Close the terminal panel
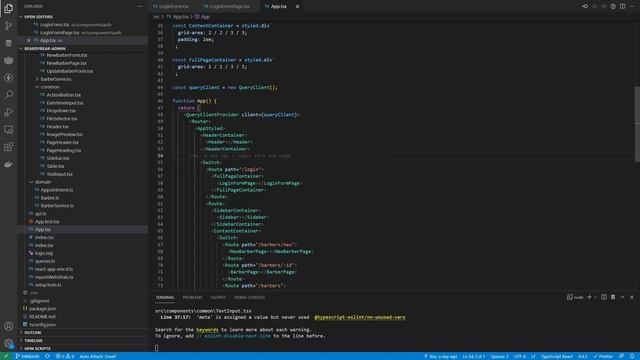Screen dimensions: 640x360 coord(632,297)
